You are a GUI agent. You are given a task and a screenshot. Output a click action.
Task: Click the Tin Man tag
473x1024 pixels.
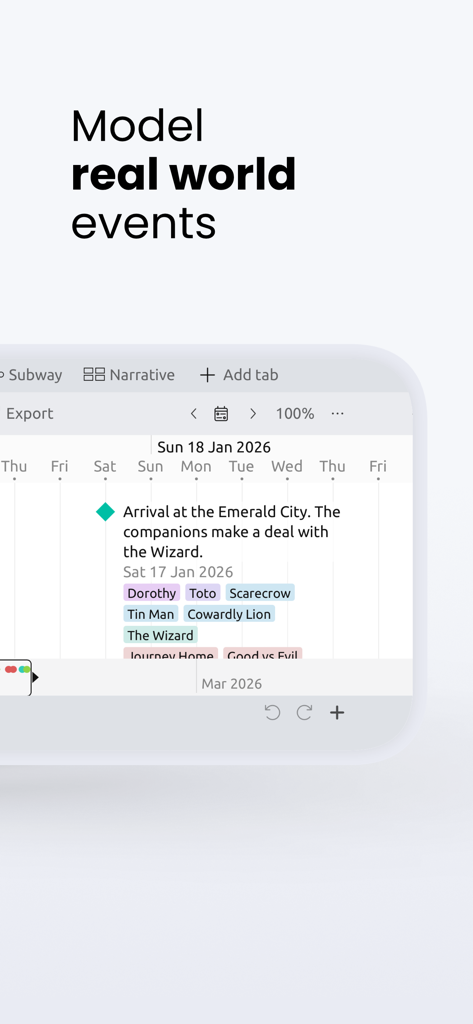(151, 614)
